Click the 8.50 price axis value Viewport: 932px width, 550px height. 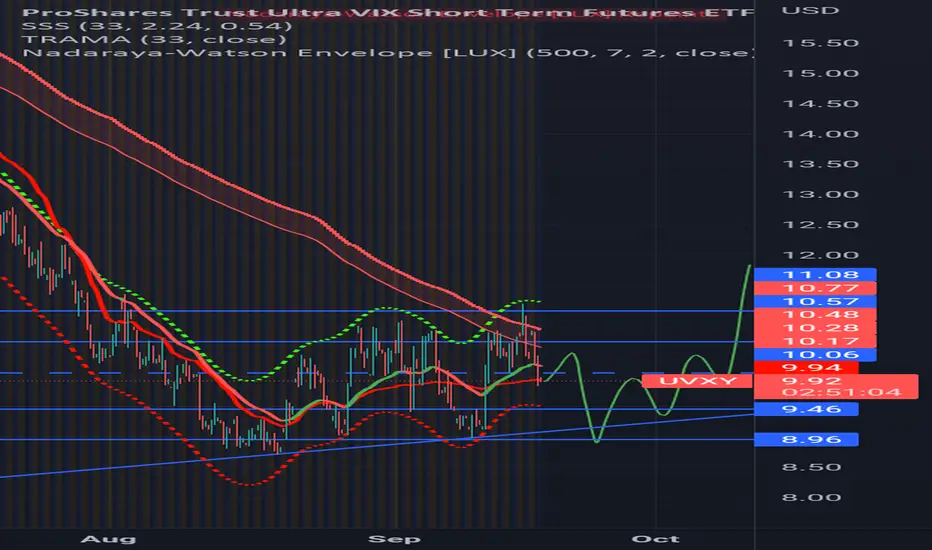point(811,467)
